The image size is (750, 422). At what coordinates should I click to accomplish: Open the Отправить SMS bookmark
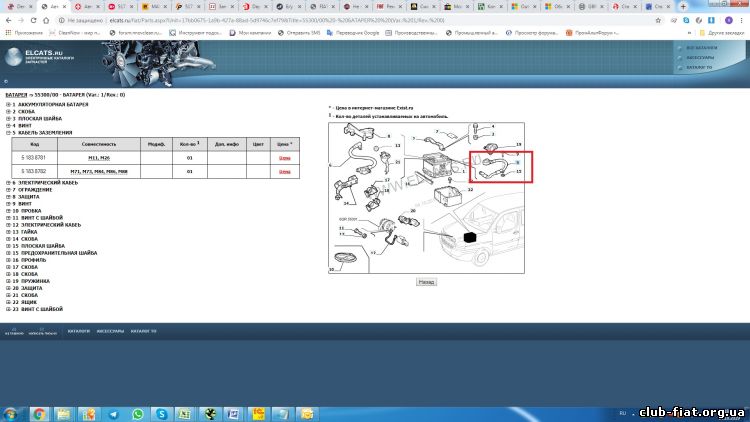pyautogui.click(x=298, y=33)
